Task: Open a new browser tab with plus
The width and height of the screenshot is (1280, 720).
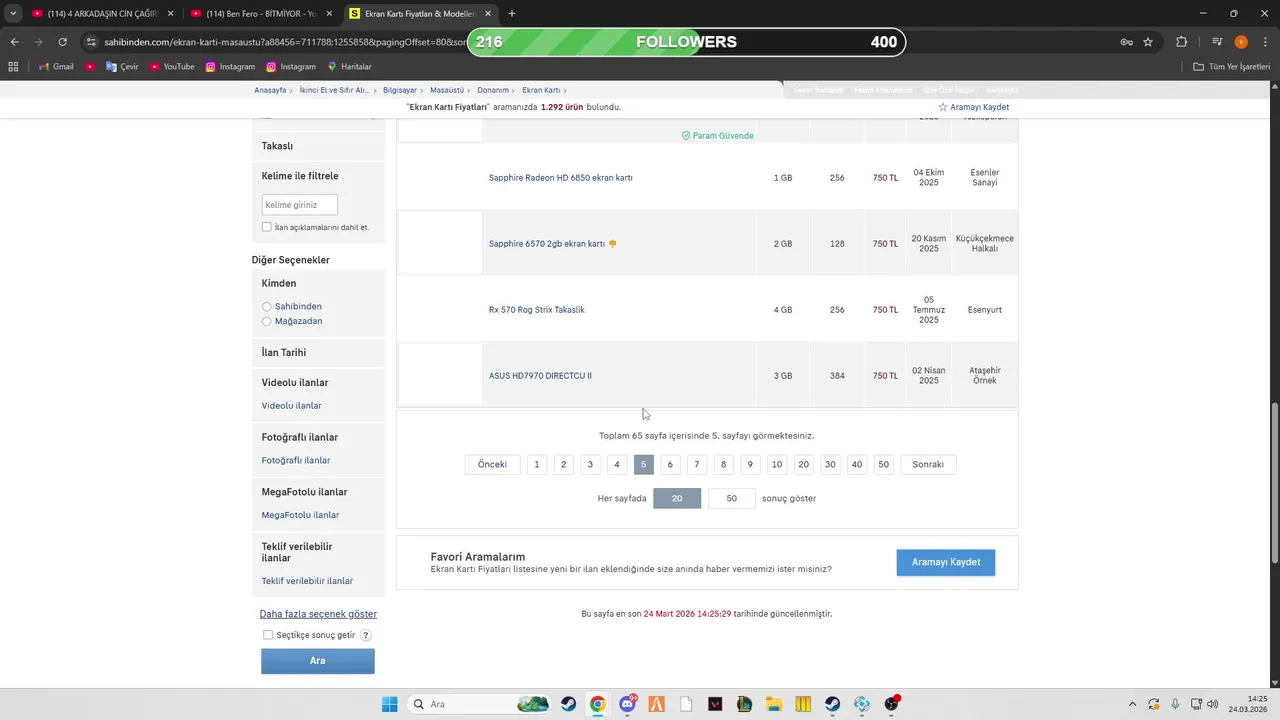Action: click(x=512, y=13)
